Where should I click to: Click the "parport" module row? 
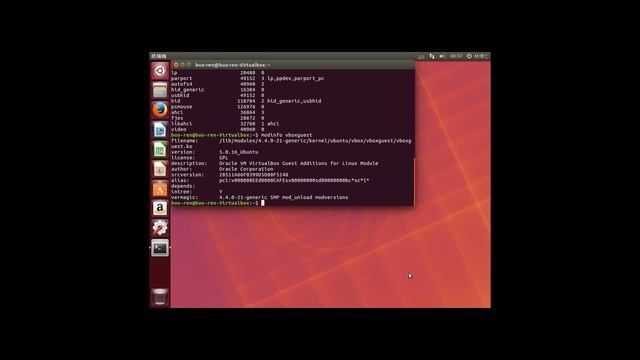point(247,78)
